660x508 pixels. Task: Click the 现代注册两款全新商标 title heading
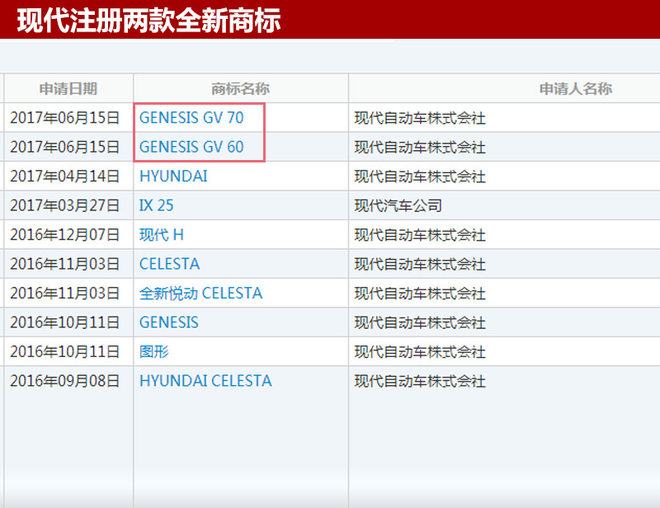(149, 20)
